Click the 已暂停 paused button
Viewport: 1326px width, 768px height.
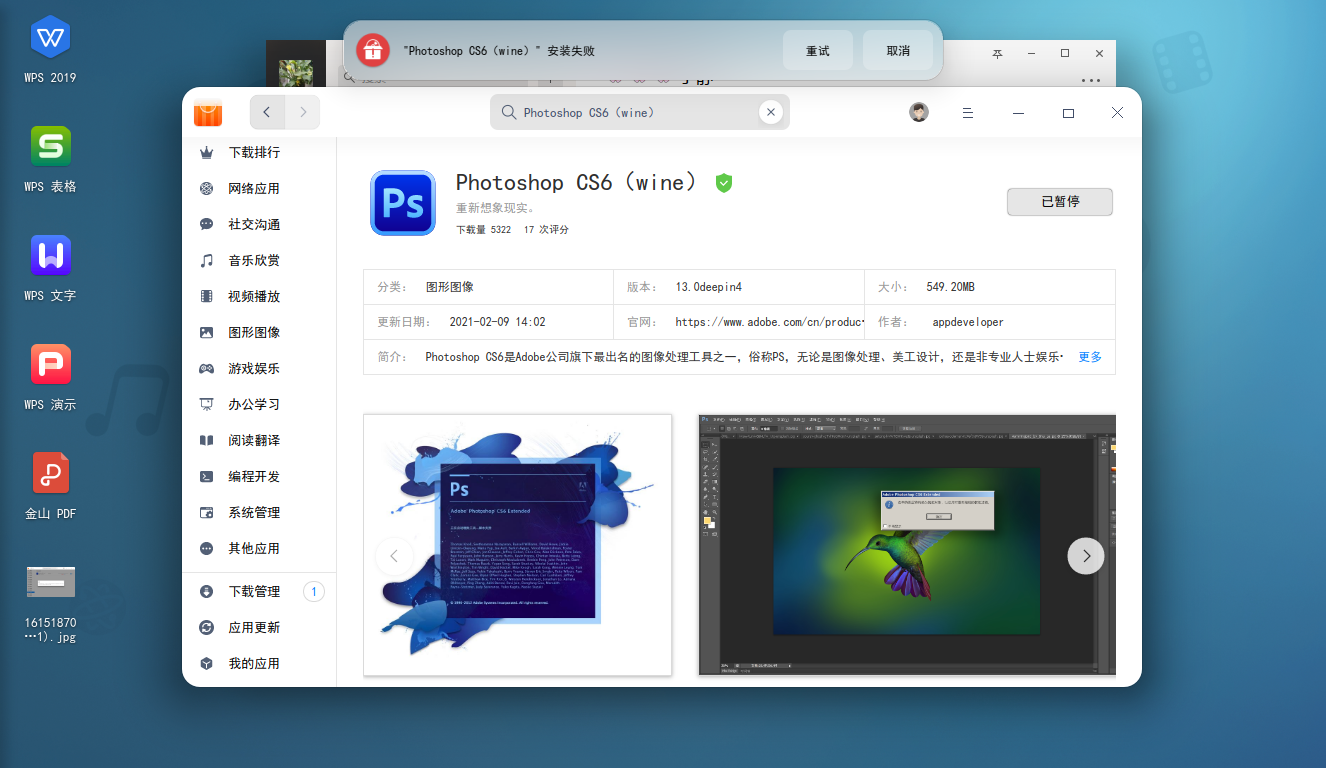point(1060,201)
